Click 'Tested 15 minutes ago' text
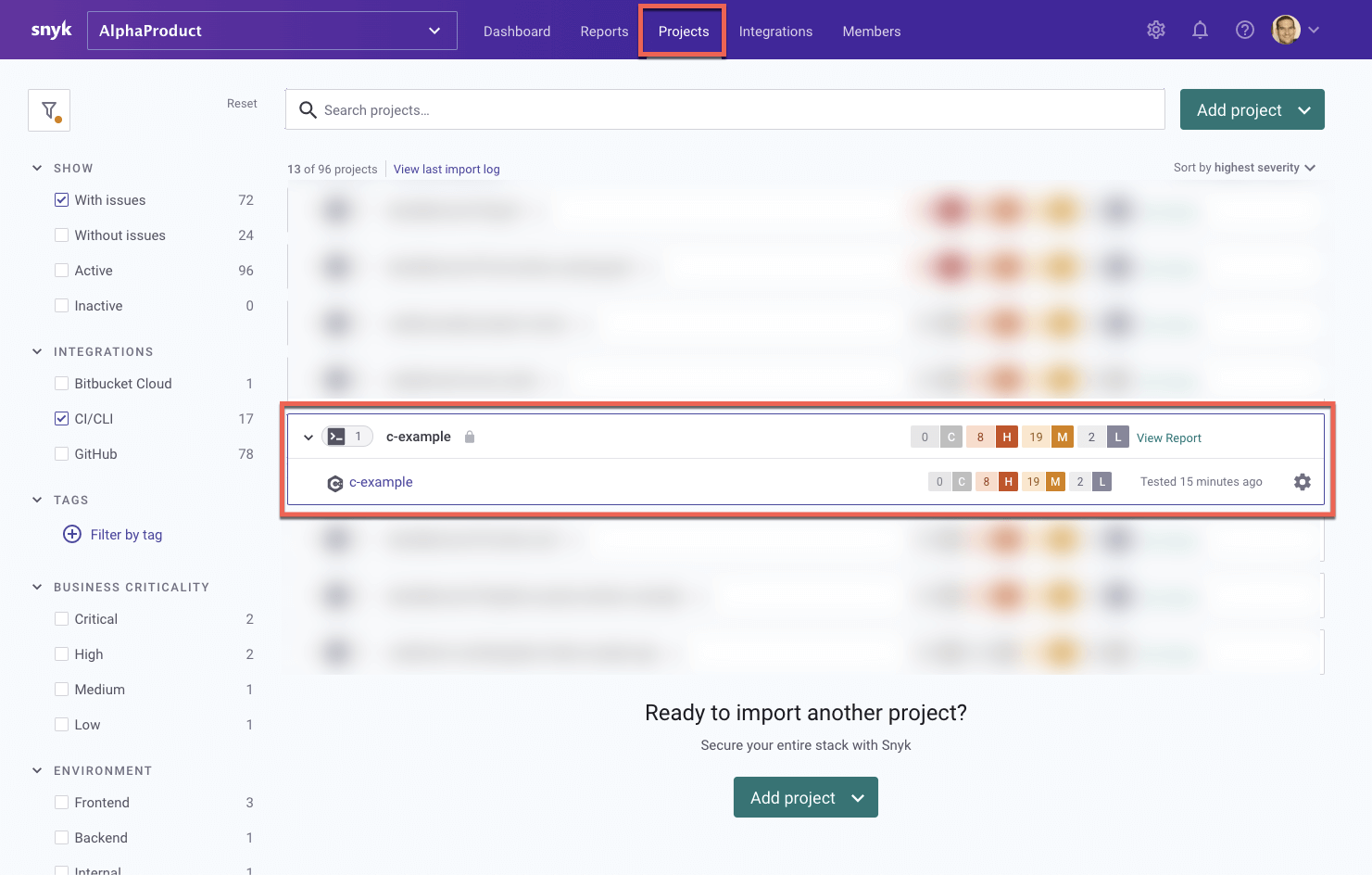Screen dimensions: 1372x875 1201,482
